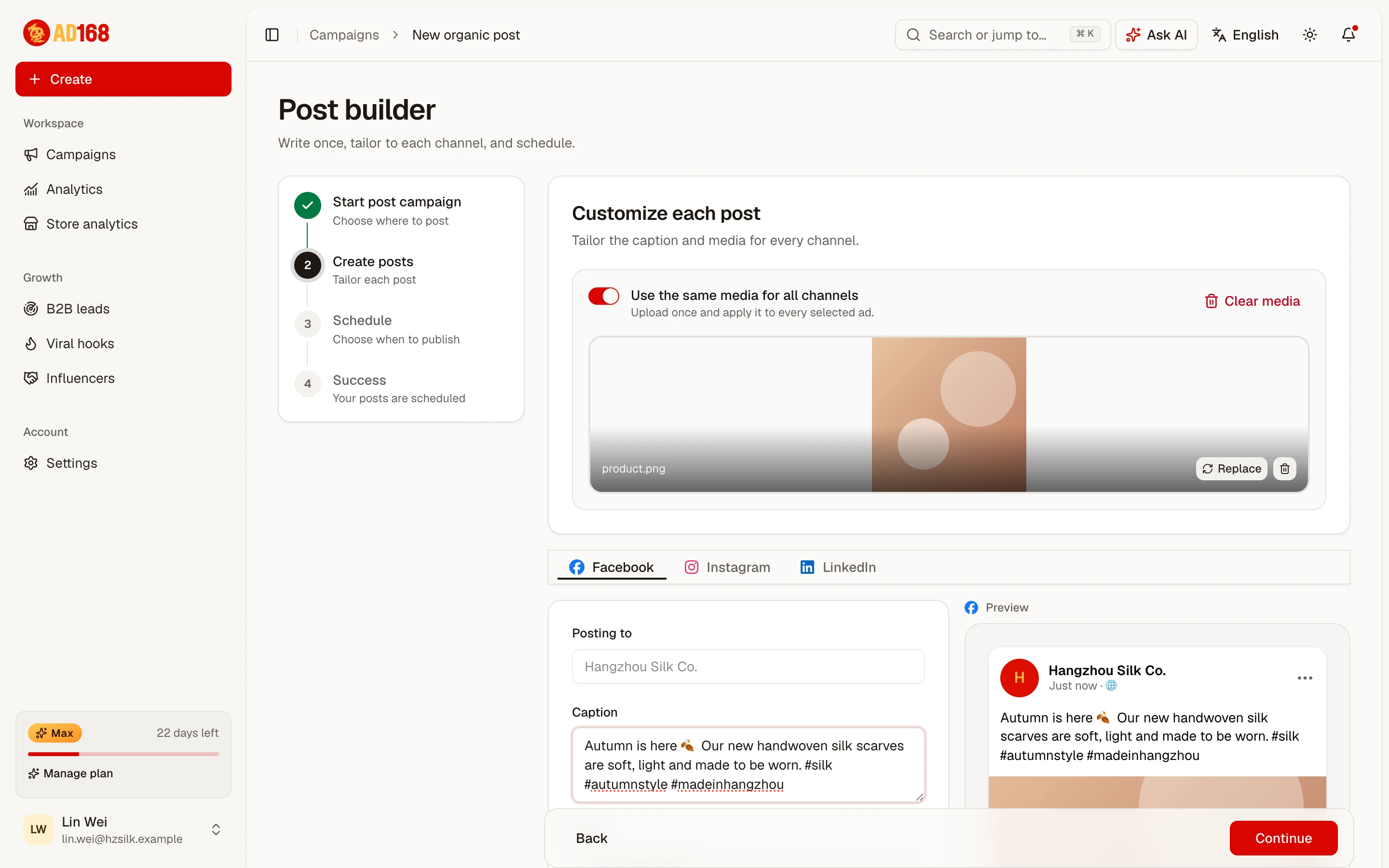The image size is (1389, 868).
Task: Click the Replace media button
Action: tap(1231, 469)
